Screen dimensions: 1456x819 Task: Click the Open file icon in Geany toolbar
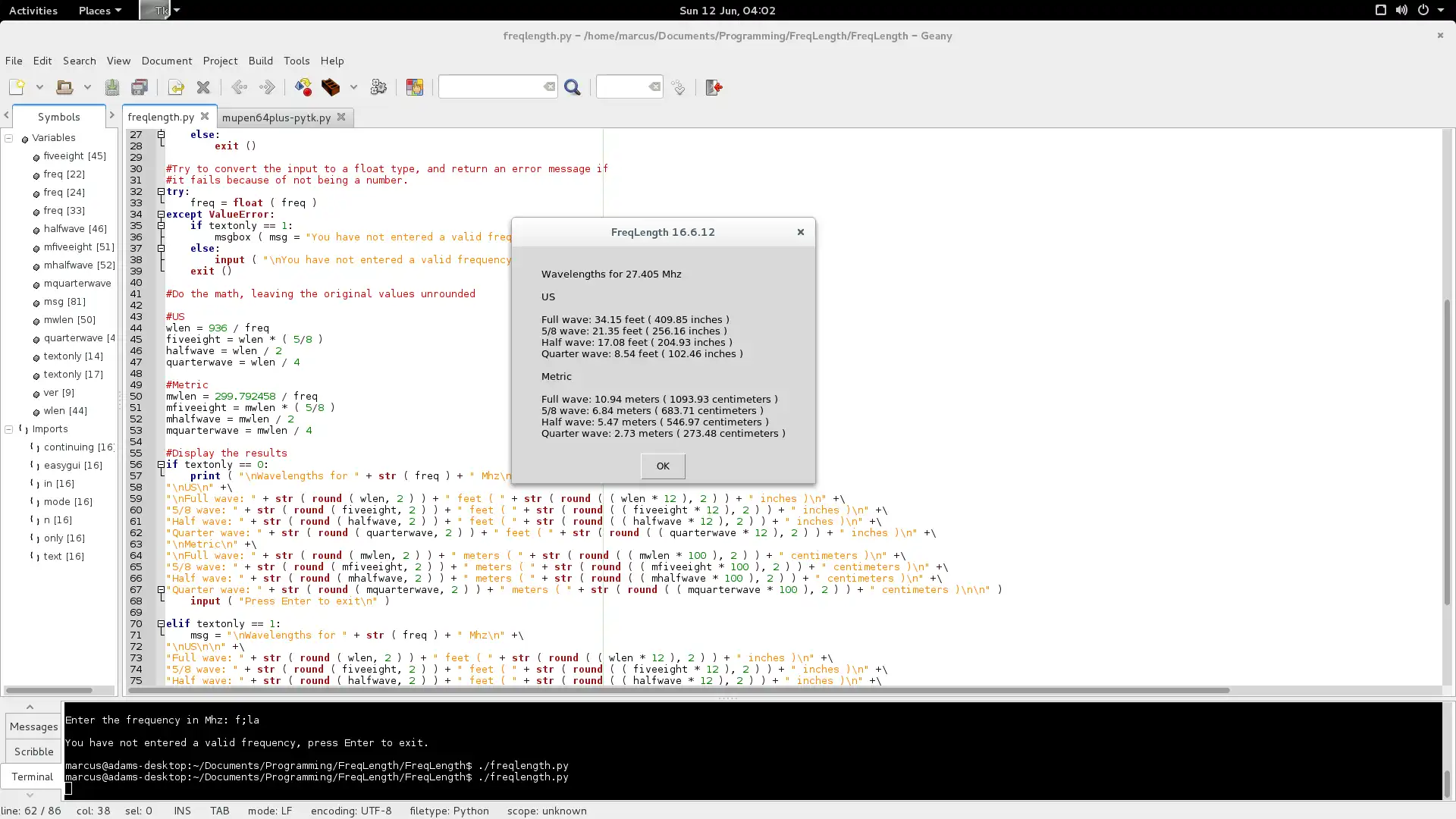62,87
